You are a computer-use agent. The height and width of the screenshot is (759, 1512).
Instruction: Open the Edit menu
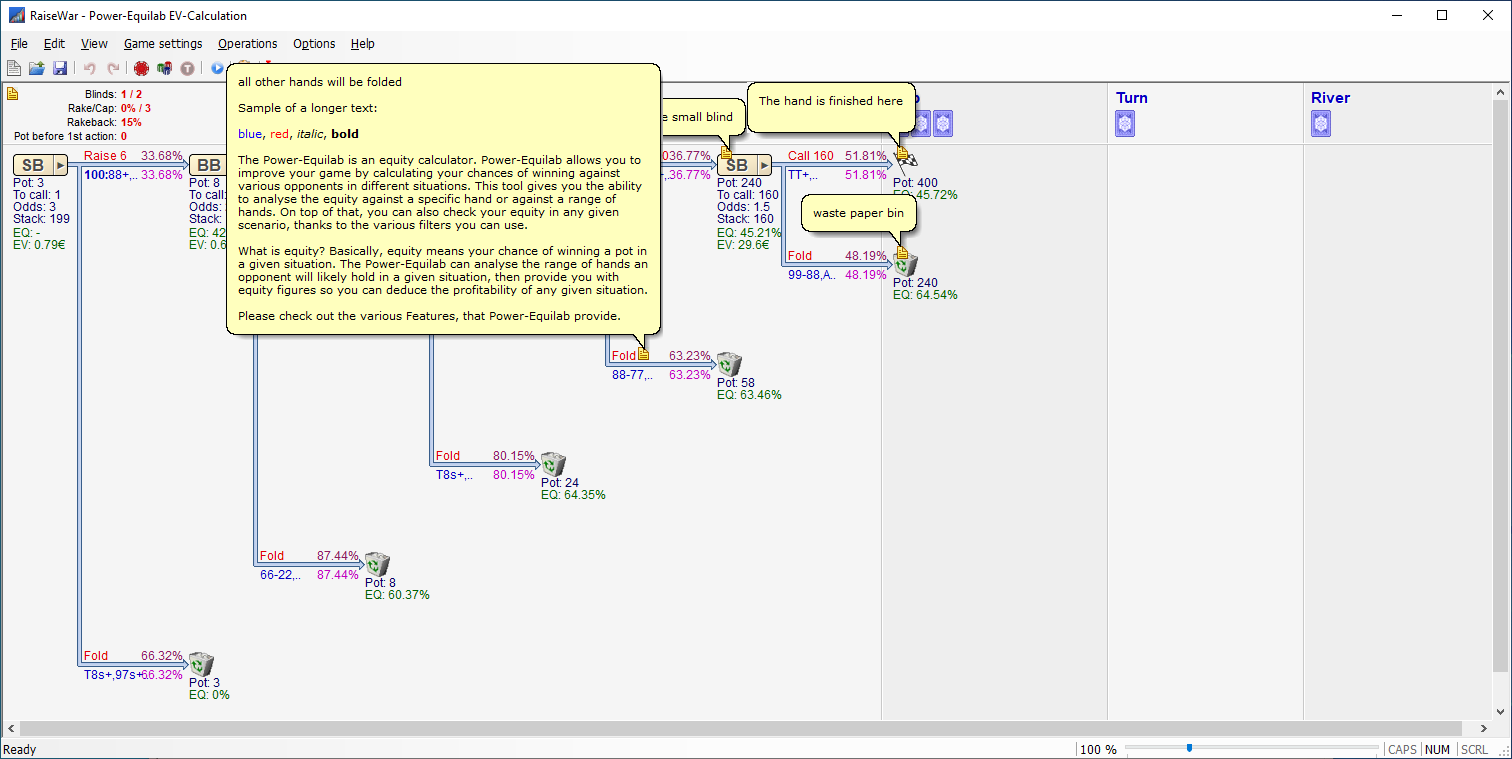click(54, 44)
